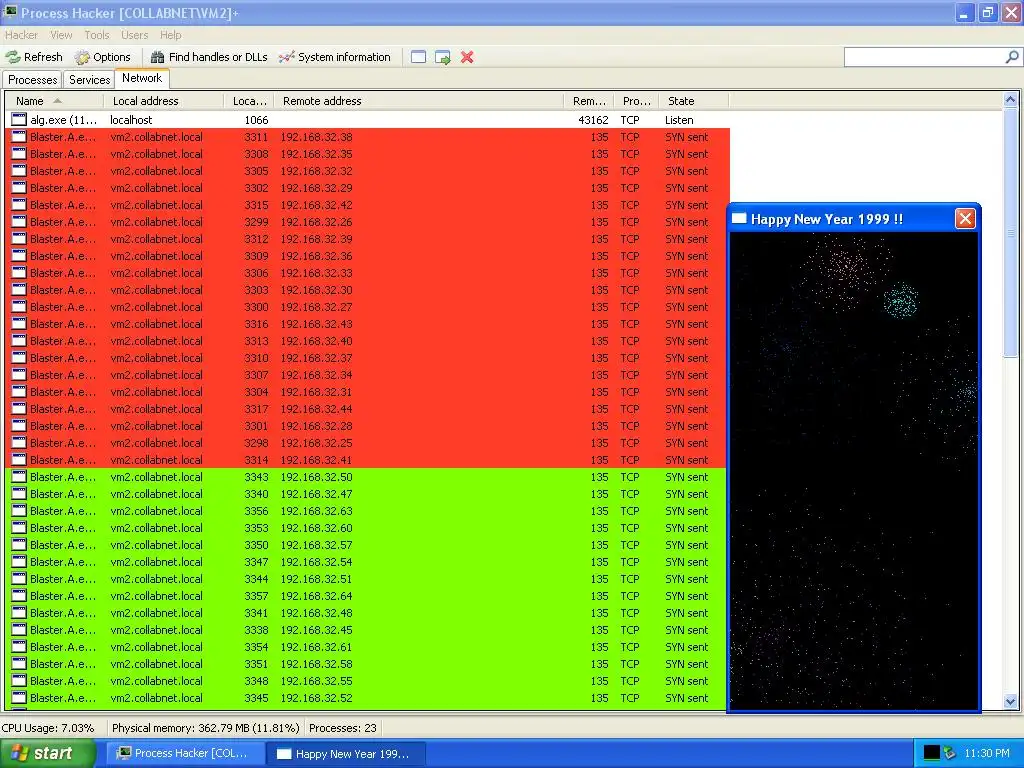Image resolution: width=1024 pixels, height=768 pixels.
Task: Click Blaster icon for remote 192.168.32.63
Action: tap(19, 510)
